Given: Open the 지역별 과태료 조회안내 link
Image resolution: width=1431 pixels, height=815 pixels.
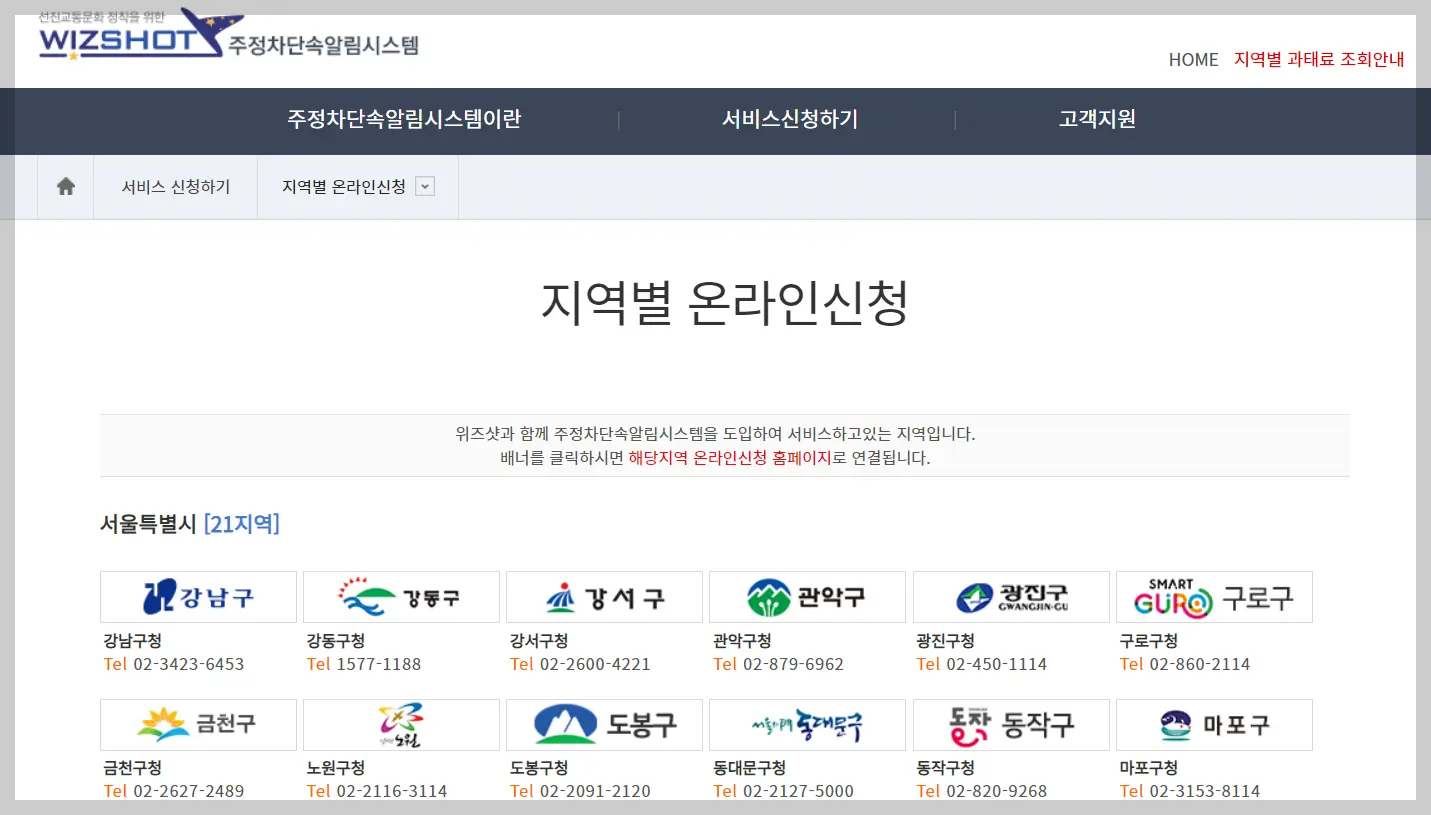Looking at the screenshot, I should [1319, 60].
